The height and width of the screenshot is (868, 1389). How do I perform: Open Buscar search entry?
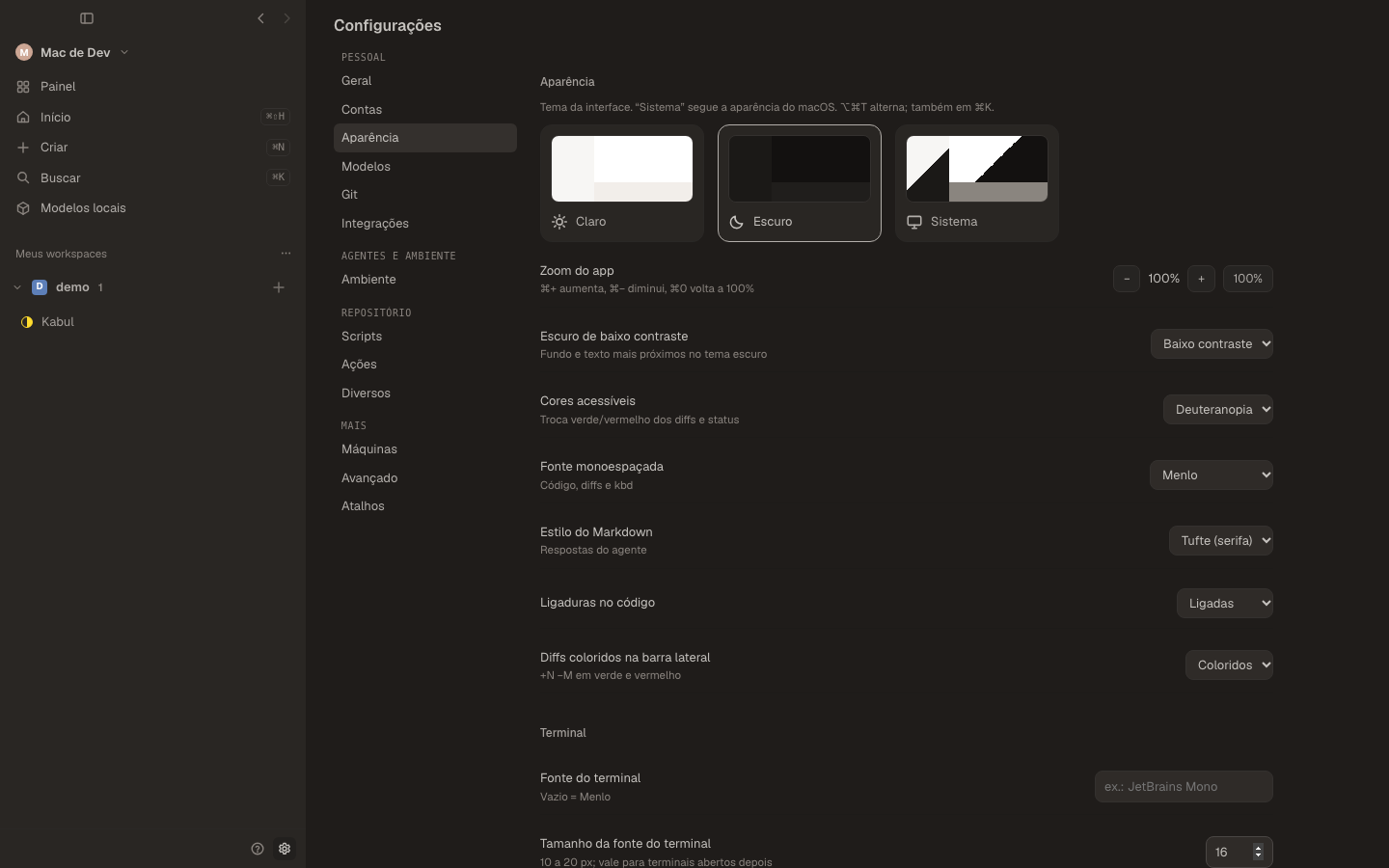(x=152, y=177)
